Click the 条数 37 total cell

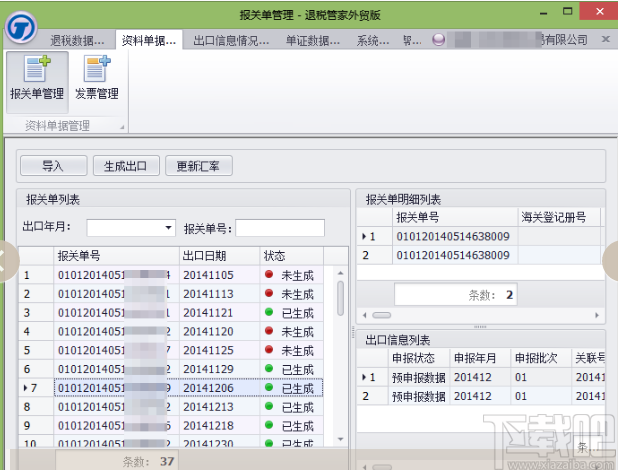click(117, 461)
